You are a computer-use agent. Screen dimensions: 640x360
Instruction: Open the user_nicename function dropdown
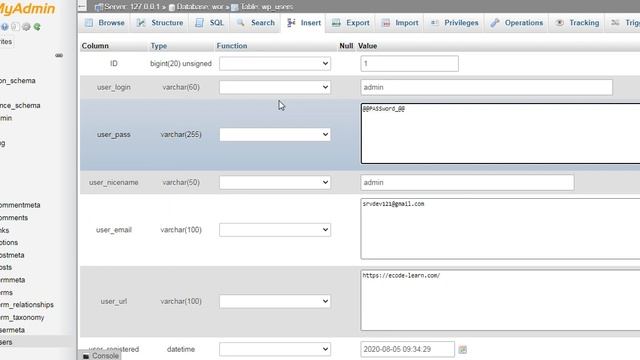click(x=275, y=182)
